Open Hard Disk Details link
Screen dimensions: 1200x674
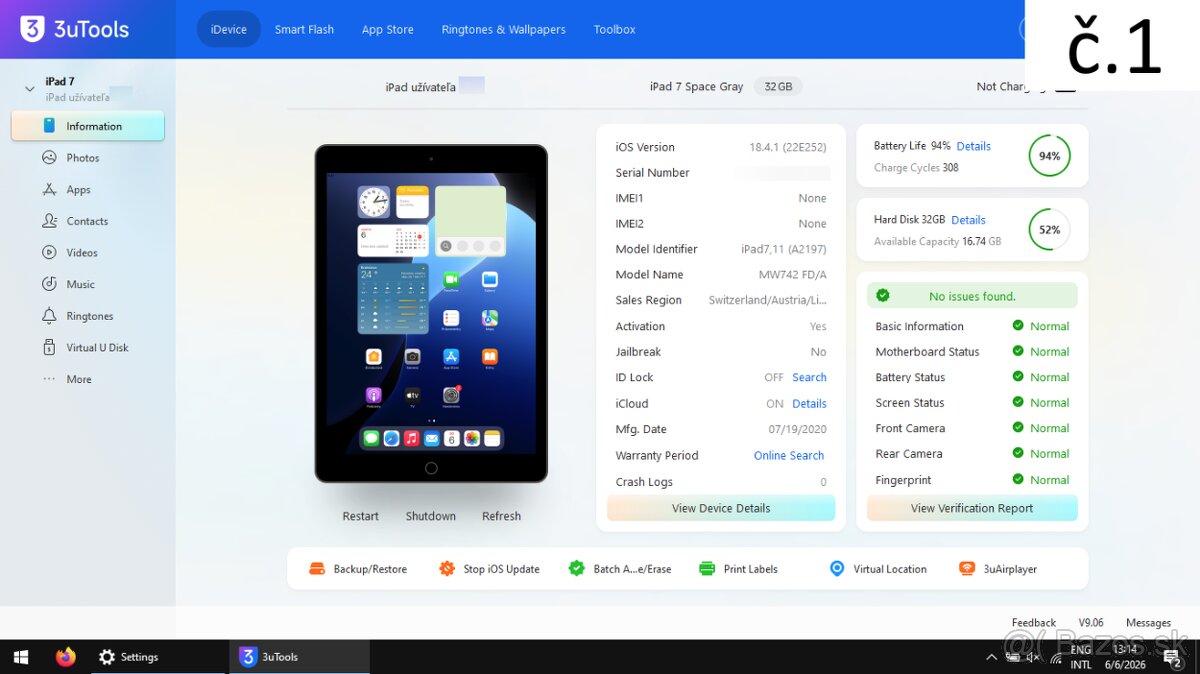click(968, 220)
